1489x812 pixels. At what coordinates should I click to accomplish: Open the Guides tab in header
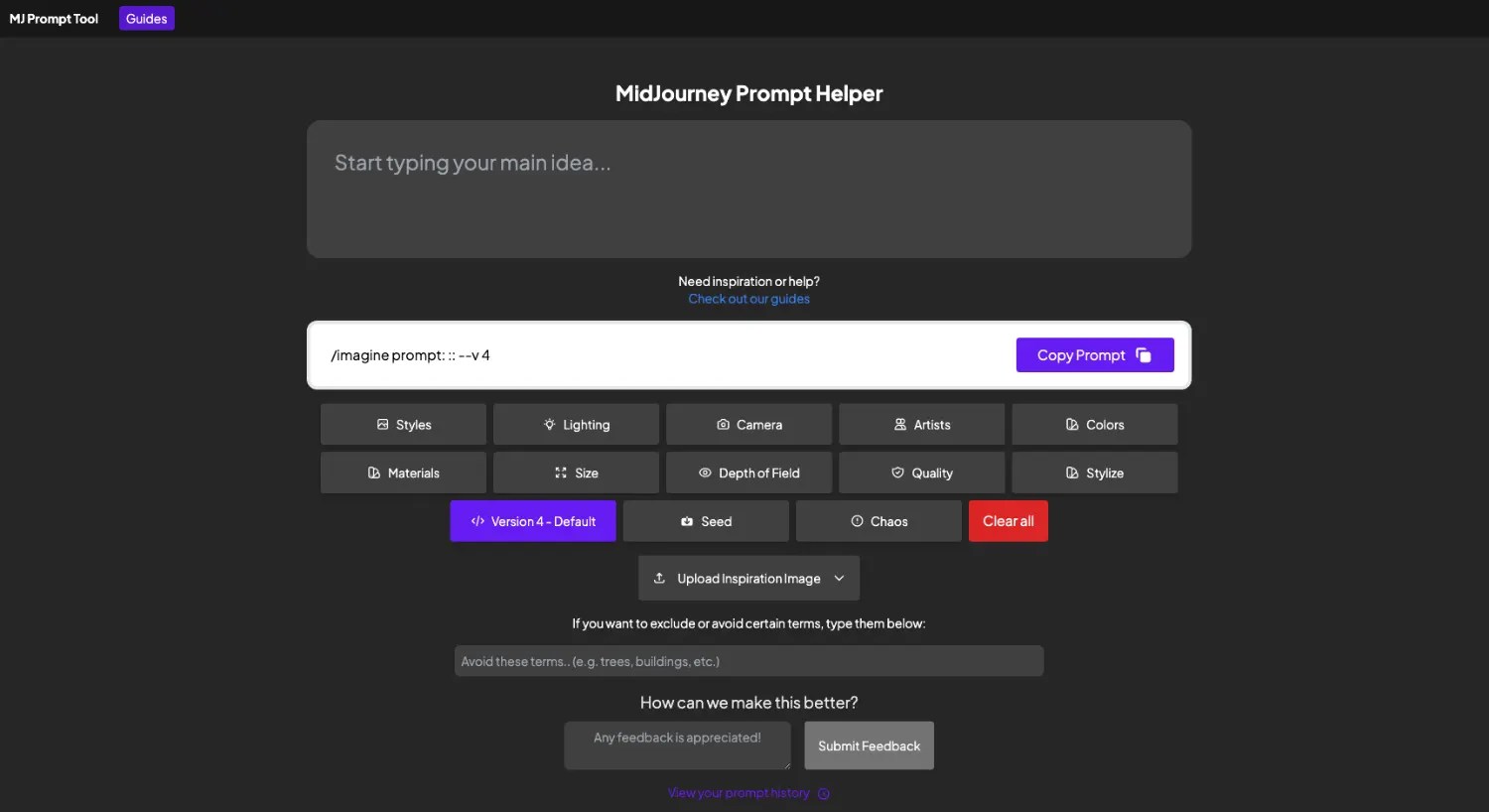146,19
